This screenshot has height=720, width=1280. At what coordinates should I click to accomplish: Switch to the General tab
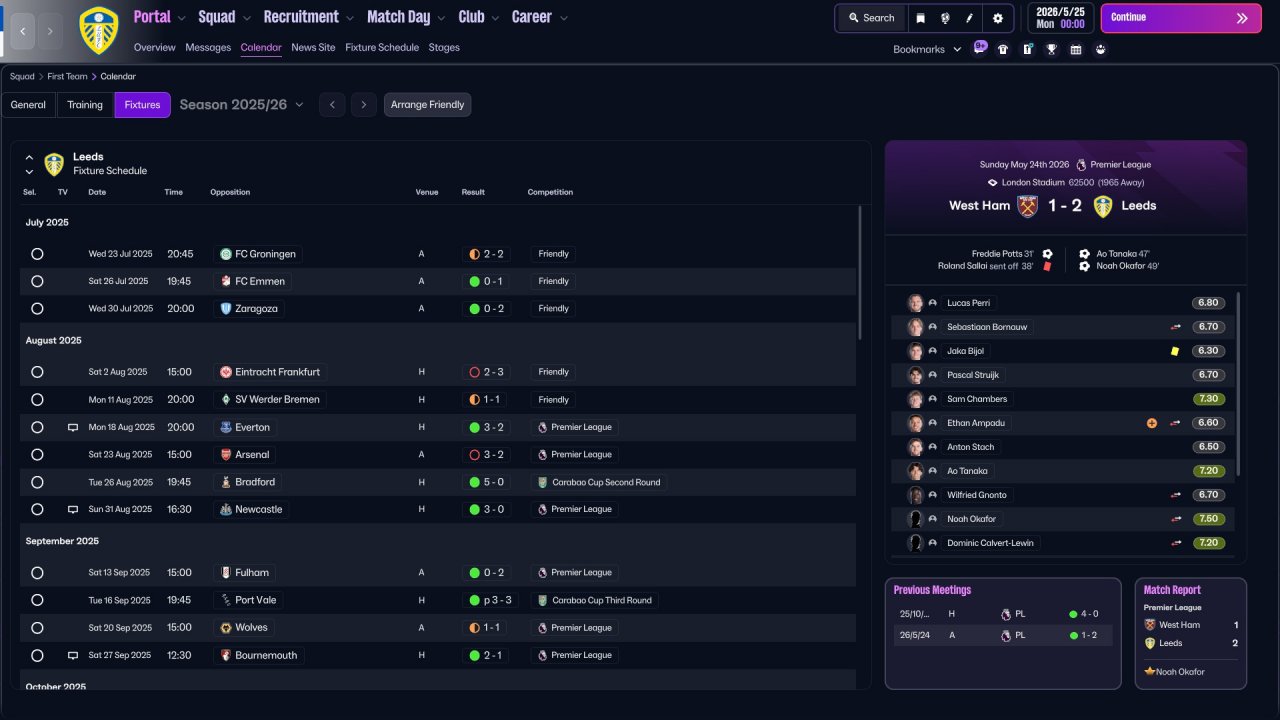coord(28,105)
